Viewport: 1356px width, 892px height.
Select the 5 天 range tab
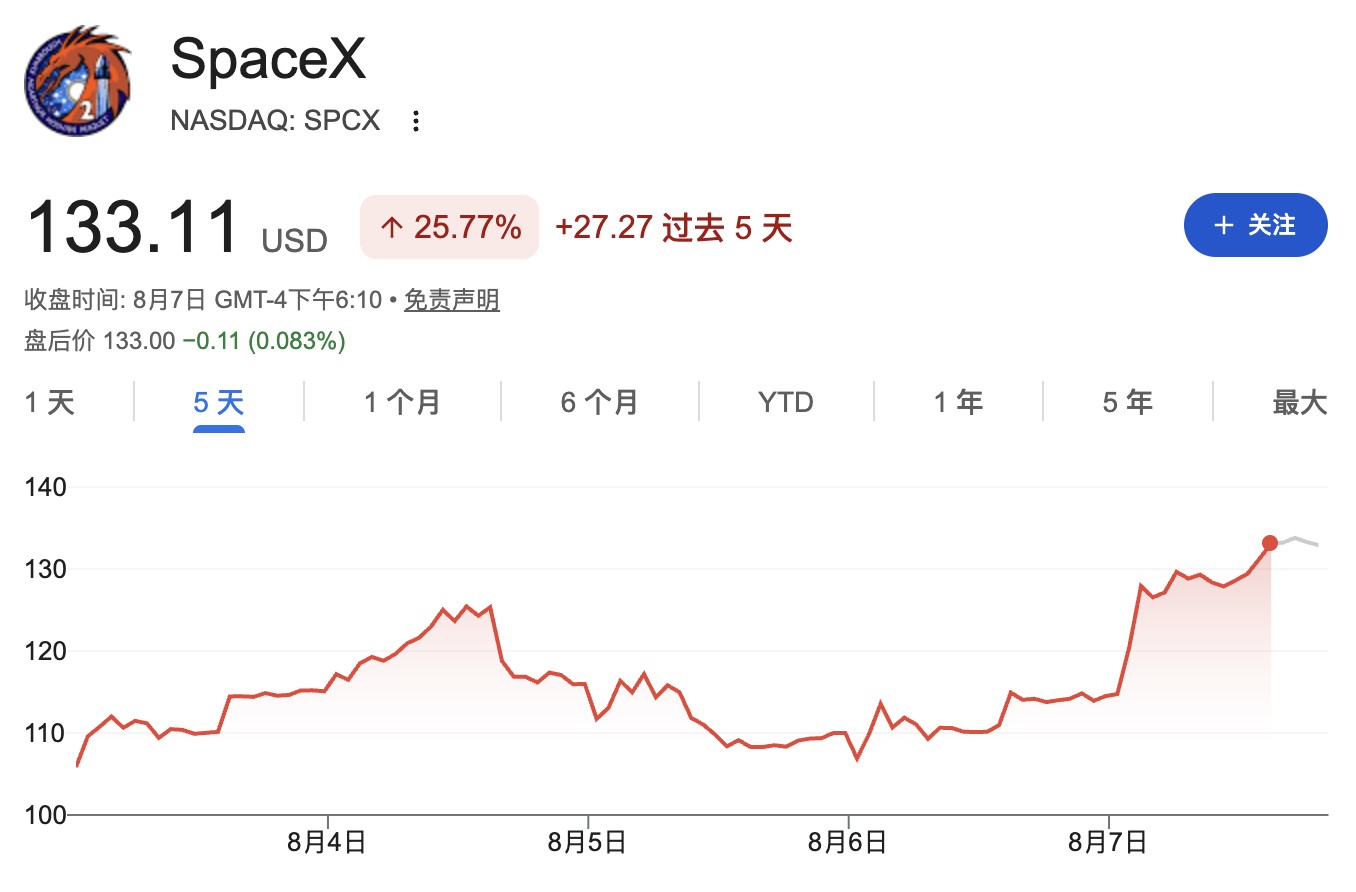(x=219, y=403)
